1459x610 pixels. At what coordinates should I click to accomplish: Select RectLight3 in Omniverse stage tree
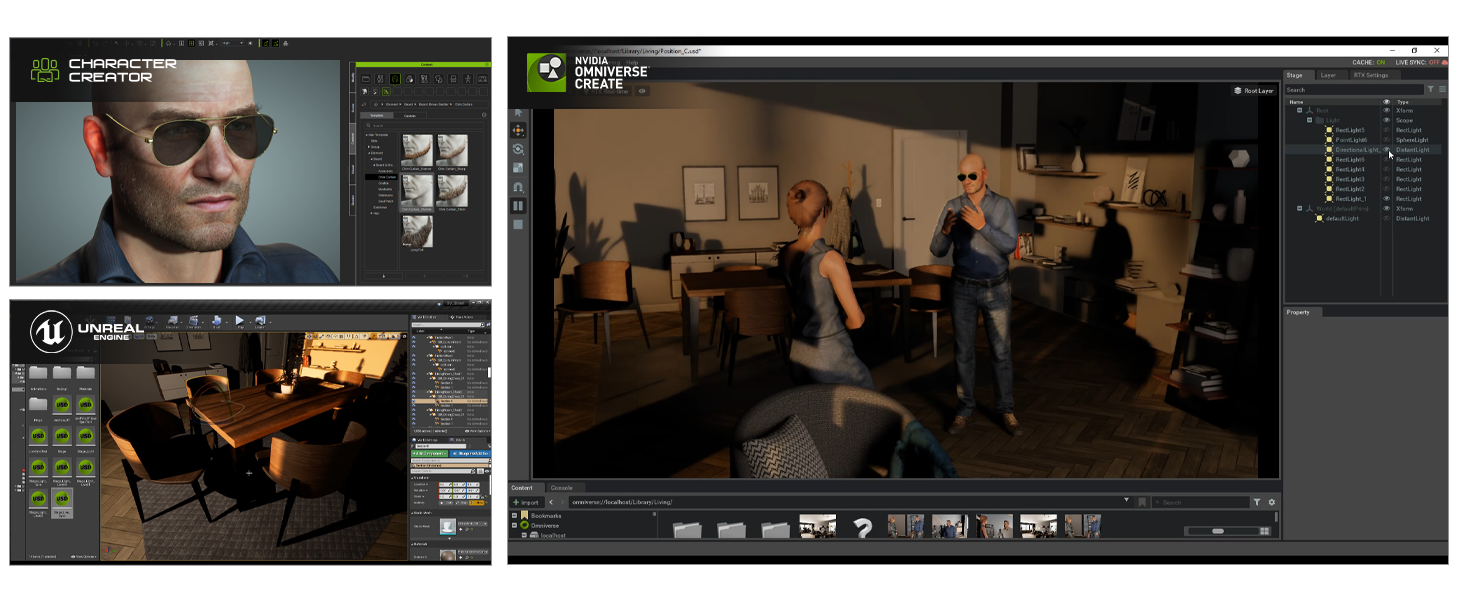(1349, 179)
